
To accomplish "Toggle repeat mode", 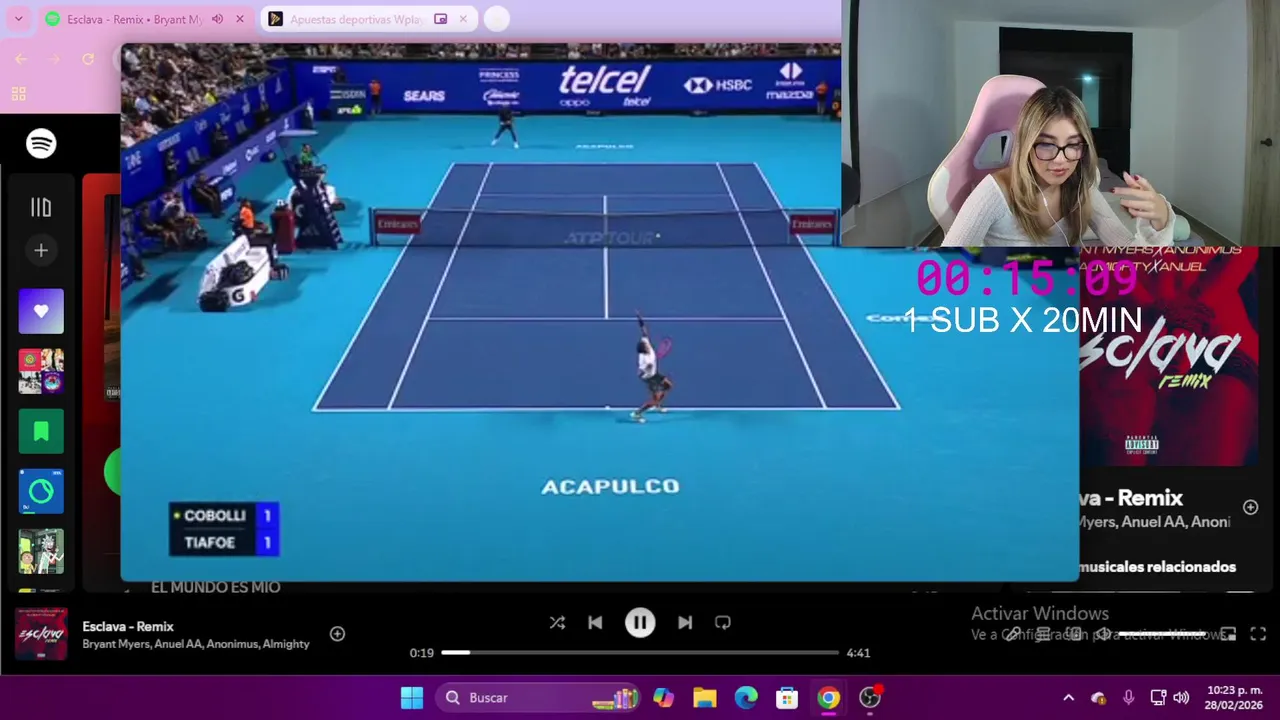I will pyautogui.click(x=723, y=622).
